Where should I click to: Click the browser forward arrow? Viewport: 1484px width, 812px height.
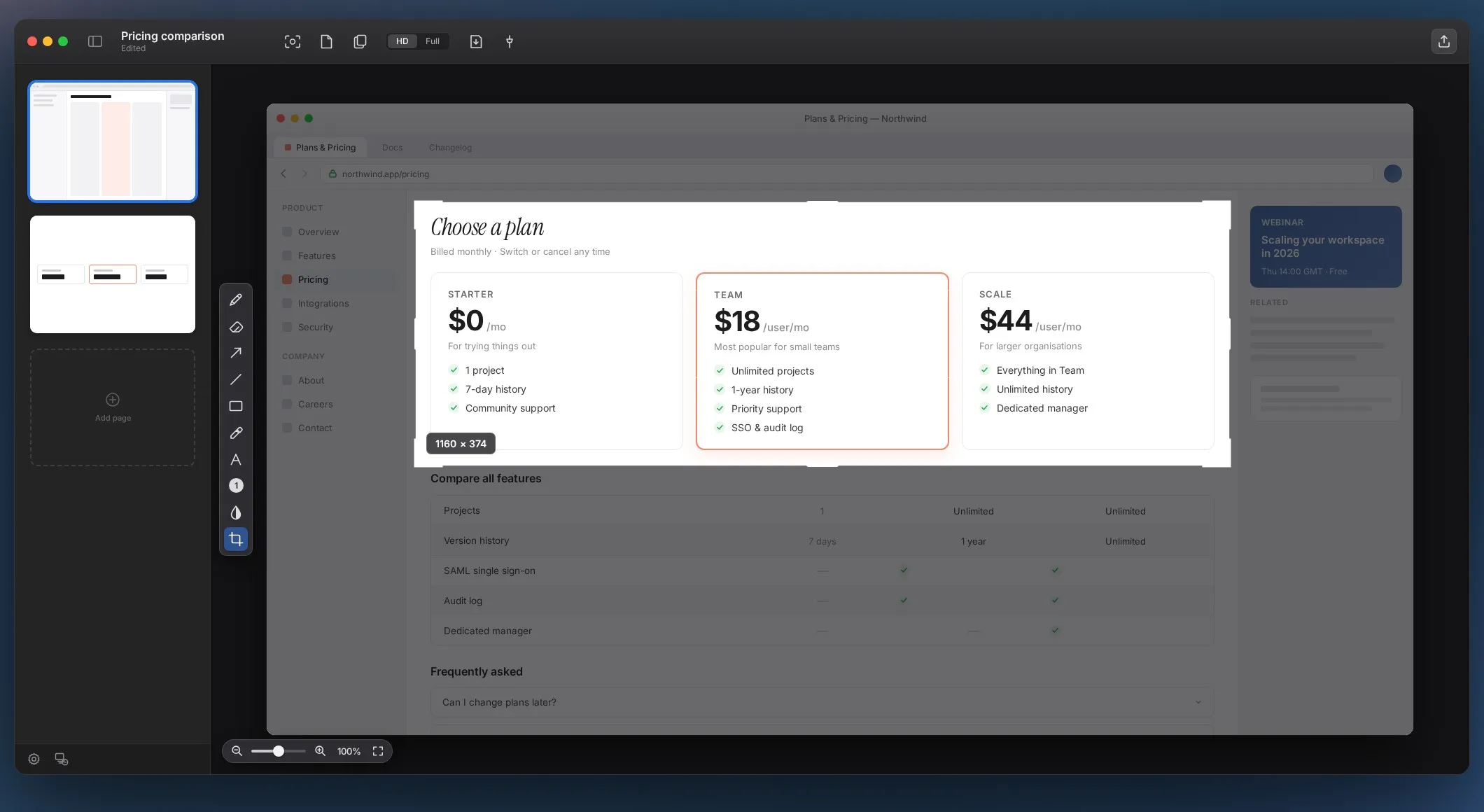tap(304, 174)
